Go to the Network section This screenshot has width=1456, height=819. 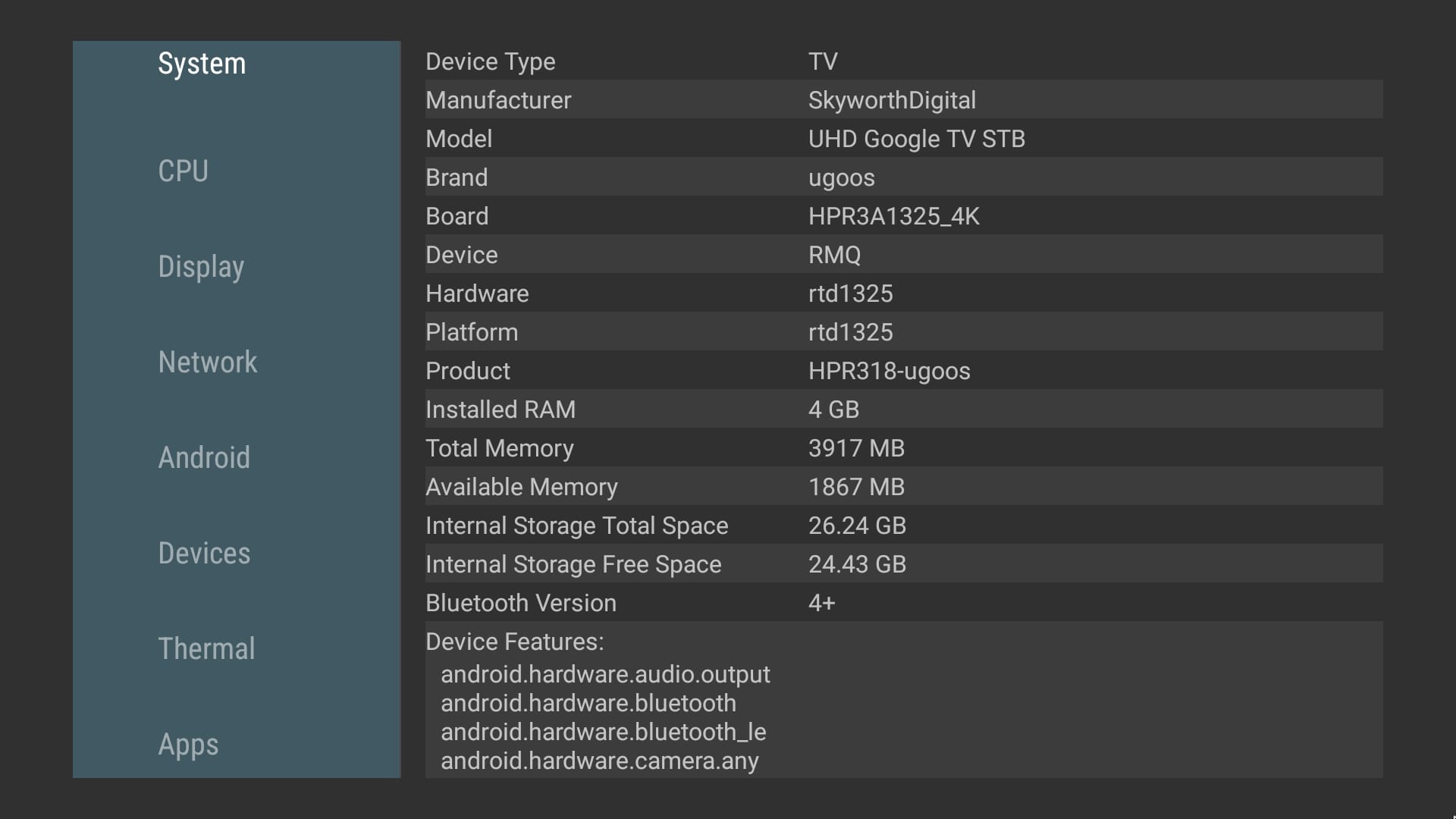point(208,362)
